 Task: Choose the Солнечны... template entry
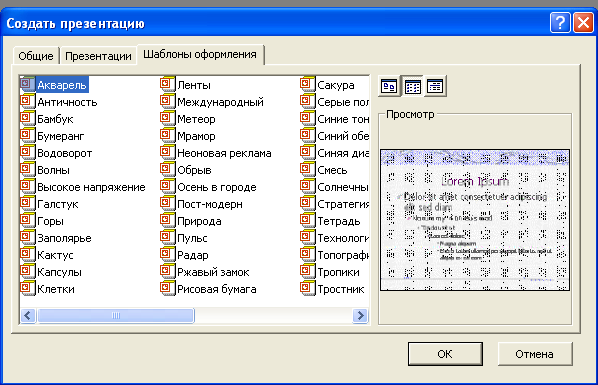pyautogui.click(x=343, y=187)
